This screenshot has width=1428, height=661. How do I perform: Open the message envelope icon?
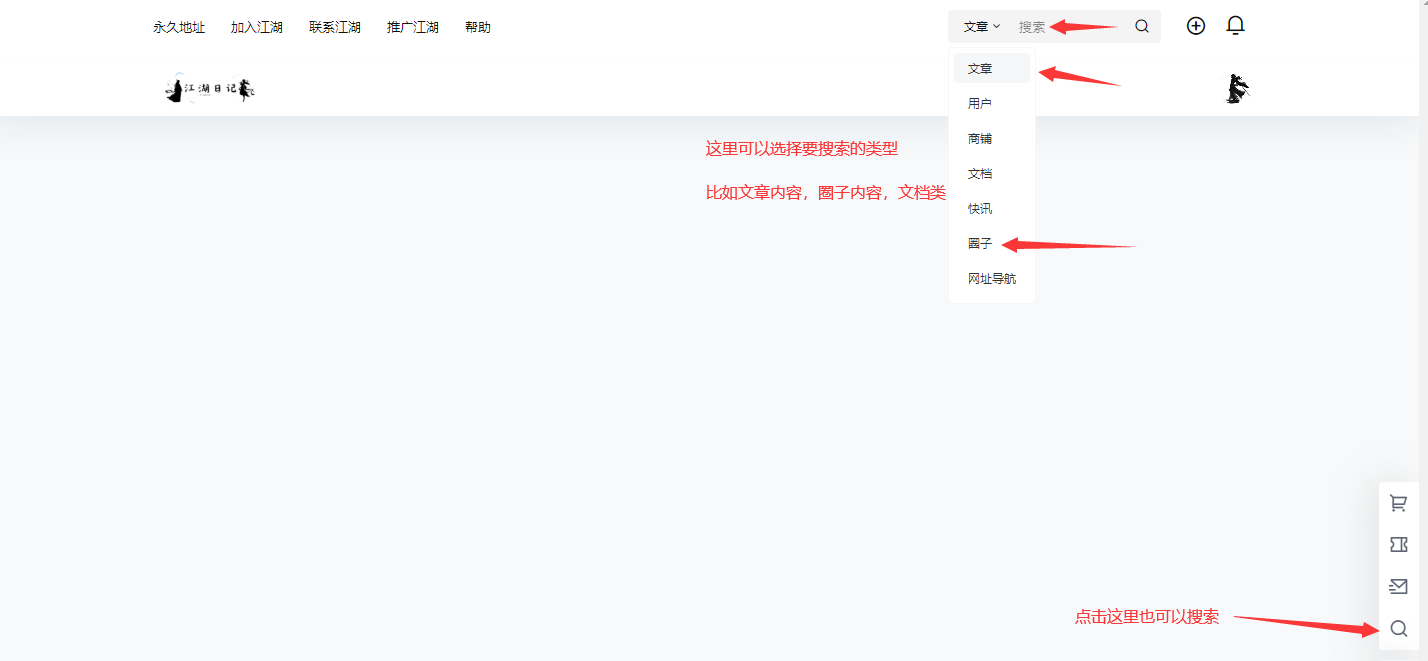1398,586
